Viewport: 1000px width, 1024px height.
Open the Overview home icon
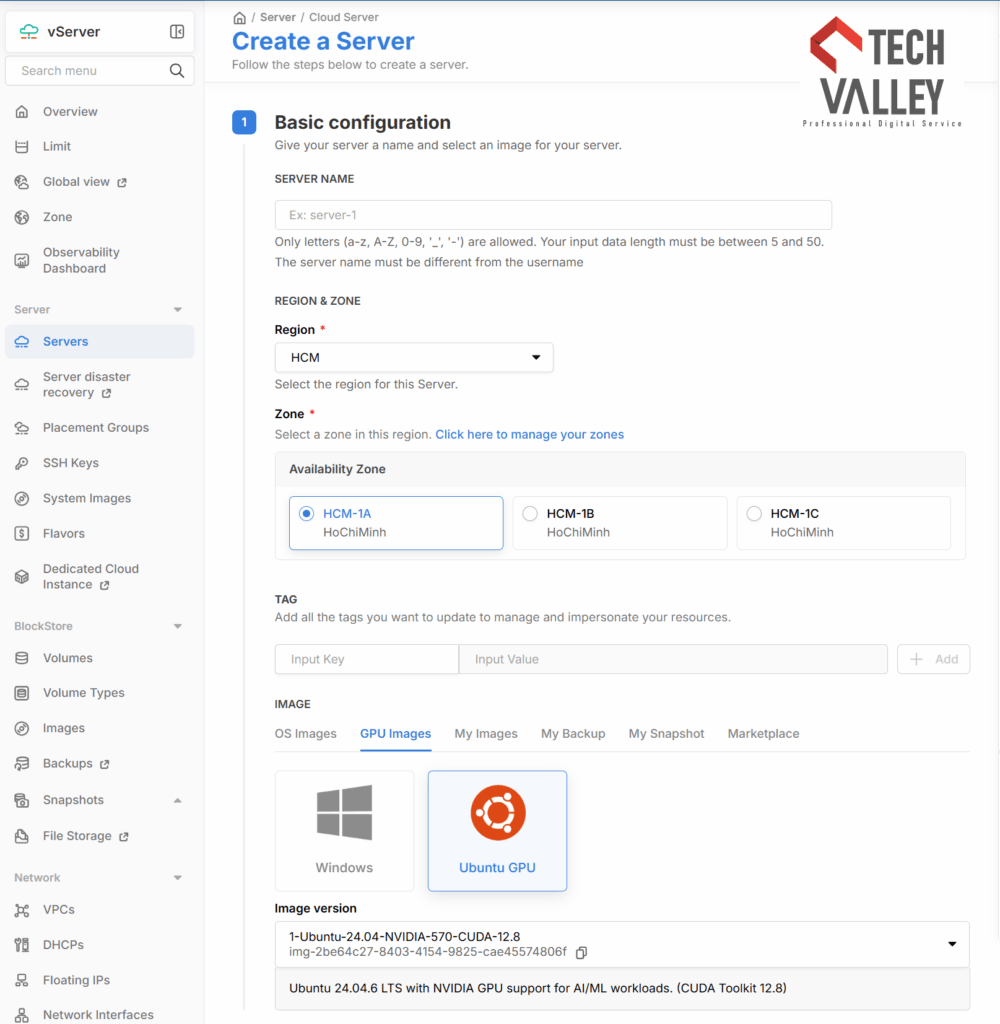[22, 112]
